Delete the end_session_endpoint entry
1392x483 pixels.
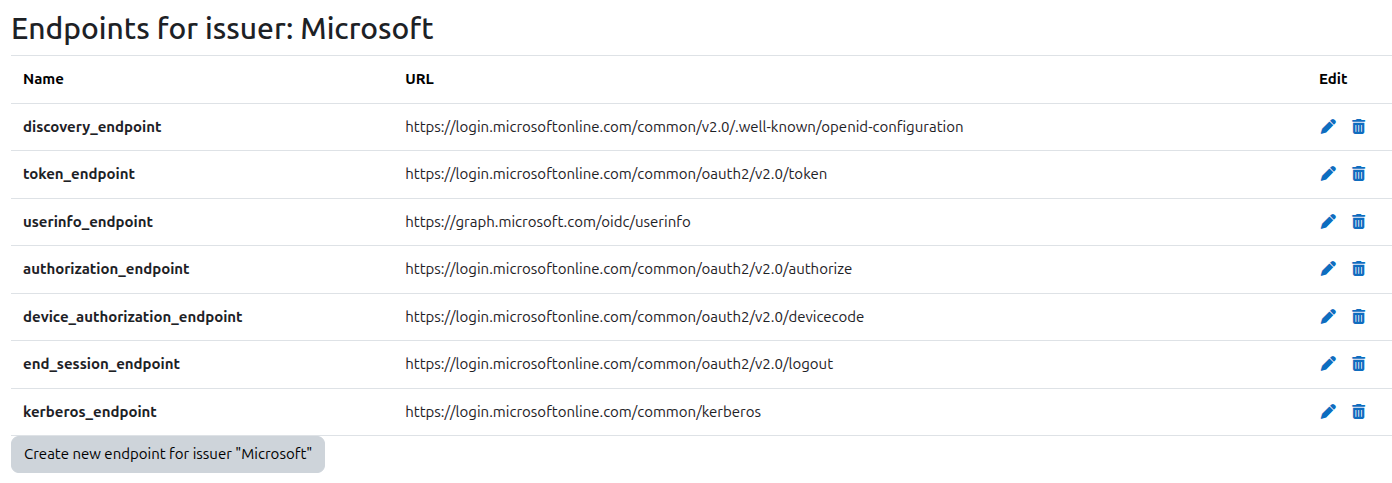[1358, 363]
